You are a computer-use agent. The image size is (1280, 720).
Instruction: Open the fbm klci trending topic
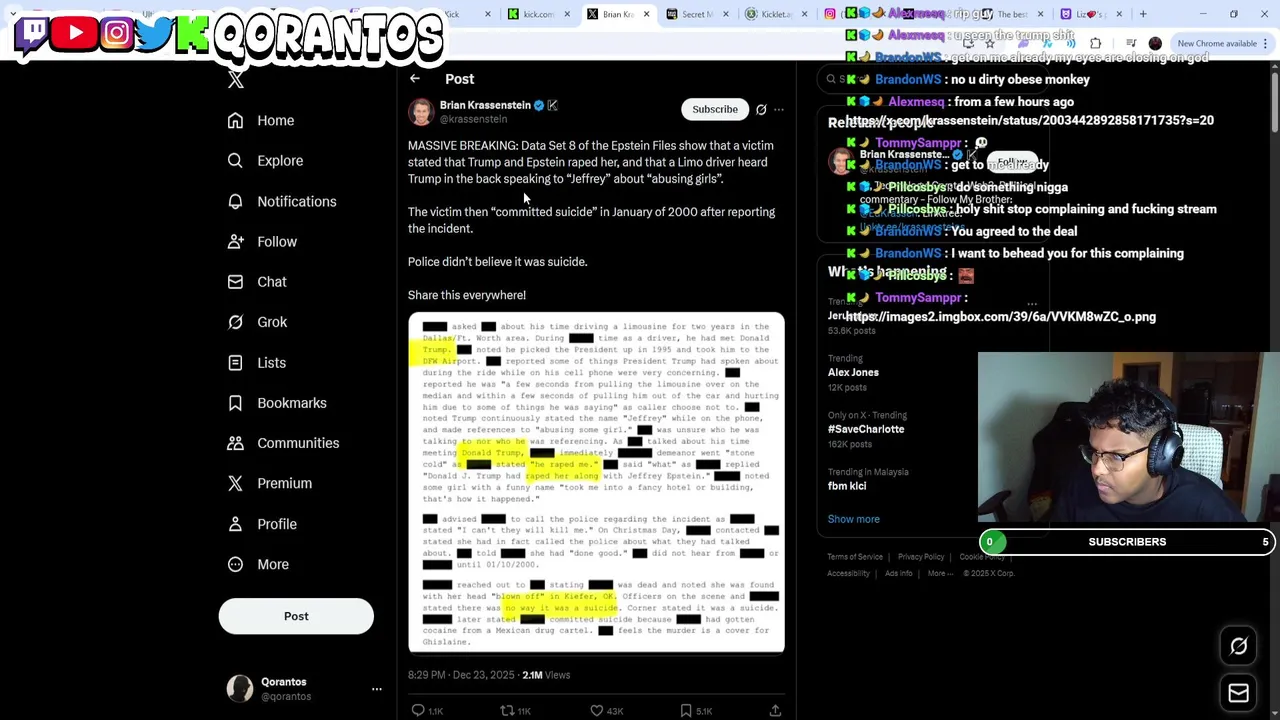[847, 486]
